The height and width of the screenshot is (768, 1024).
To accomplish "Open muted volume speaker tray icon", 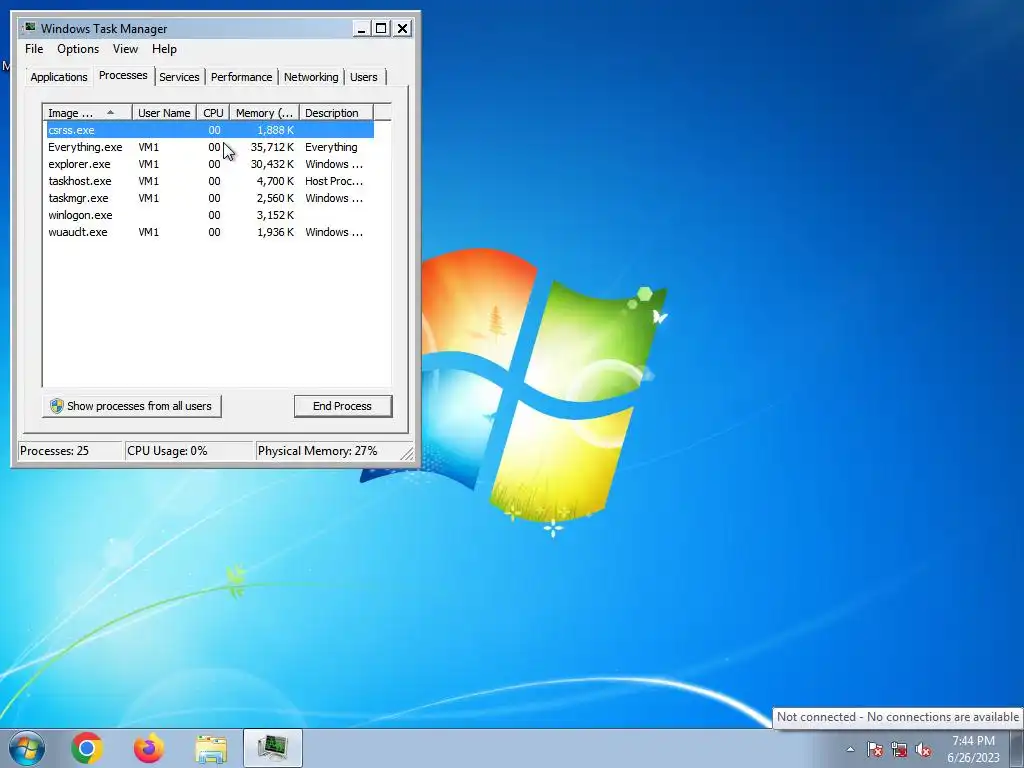I will tap(923, 749).
